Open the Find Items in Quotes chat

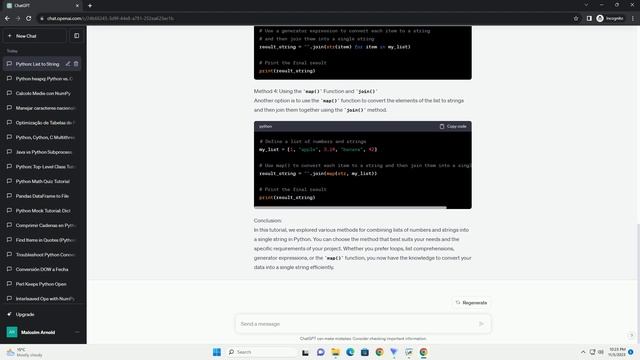click(43, 240)
